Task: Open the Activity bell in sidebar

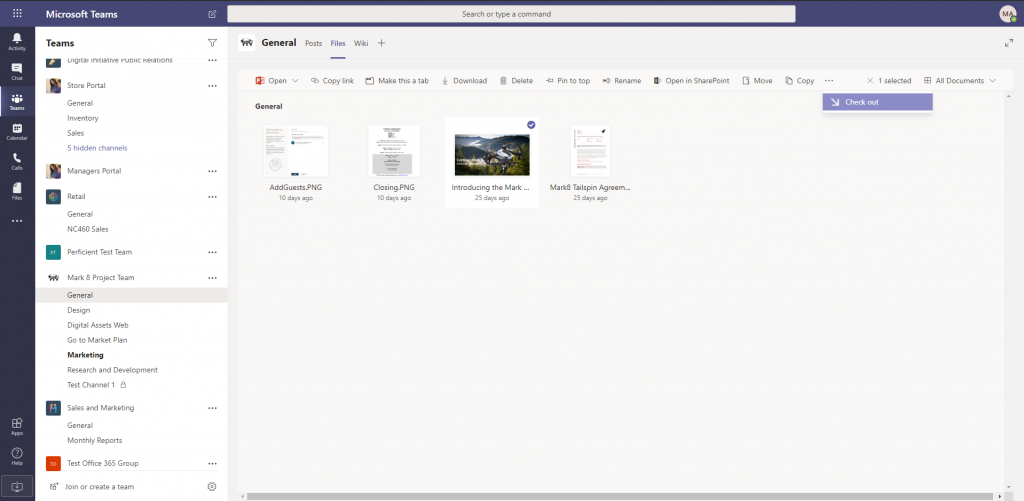Action: pyautogui.click(x=17, y=42)
